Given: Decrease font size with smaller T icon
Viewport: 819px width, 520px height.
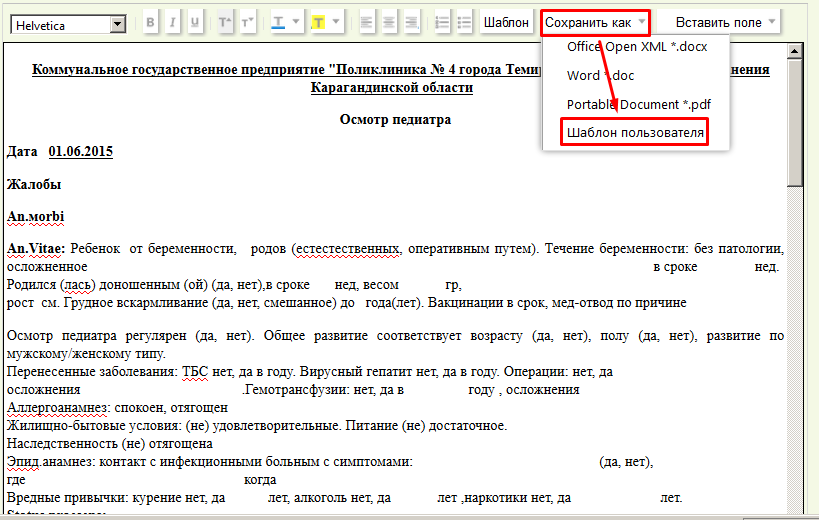Looking at the screenshot, I should tap(247, 22).
